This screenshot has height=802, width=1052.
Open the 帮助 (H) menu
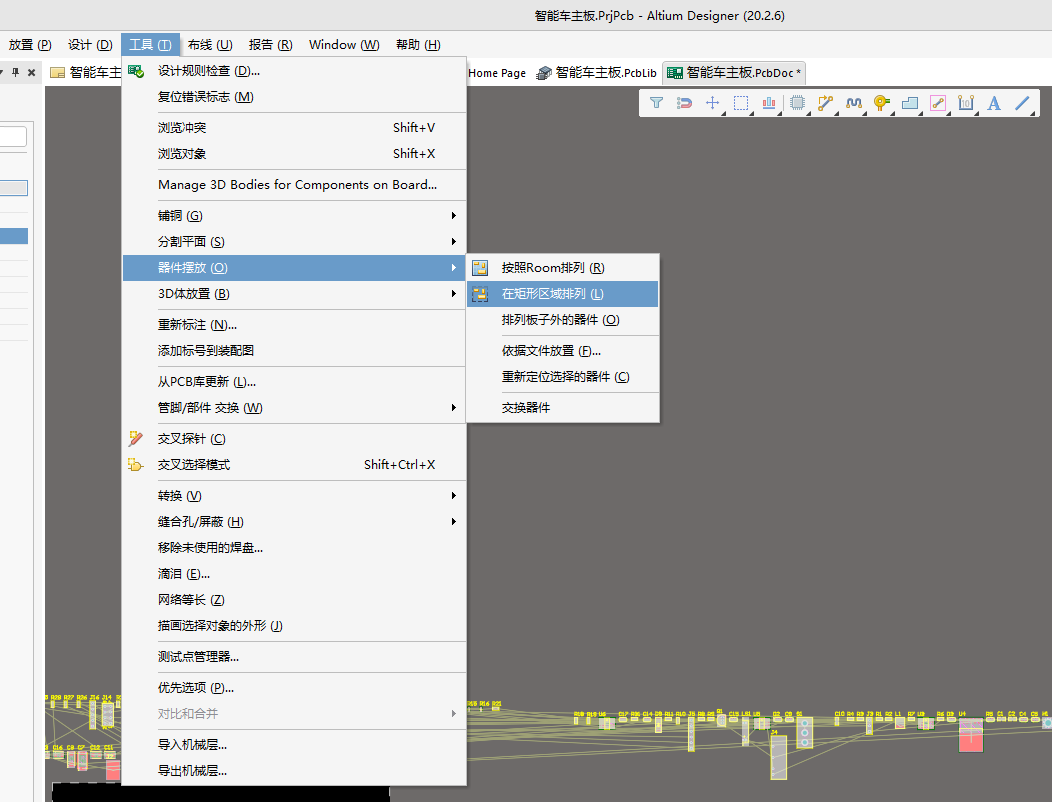[418, 45]
